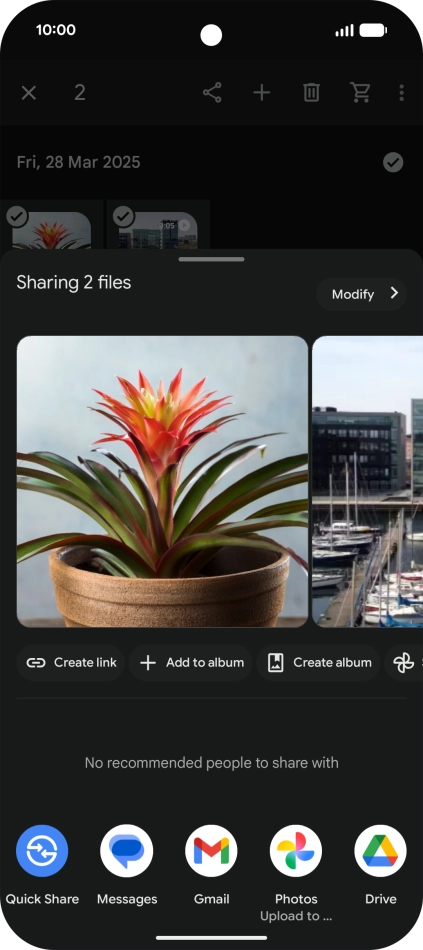Viewport: 423px width, 950px height.
Task: Upload to Photos app icon
Action: 296,851
